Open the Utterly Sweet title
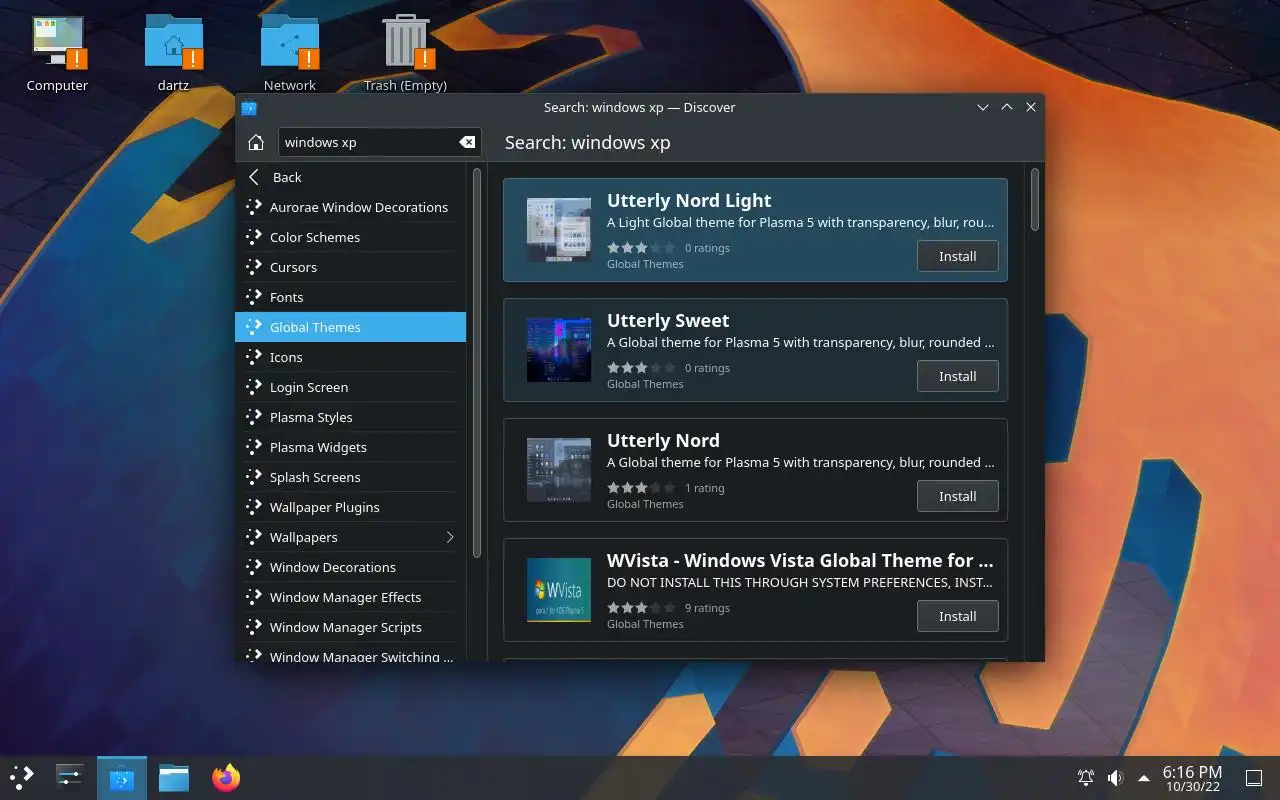1280x800 pixels. 668,320
